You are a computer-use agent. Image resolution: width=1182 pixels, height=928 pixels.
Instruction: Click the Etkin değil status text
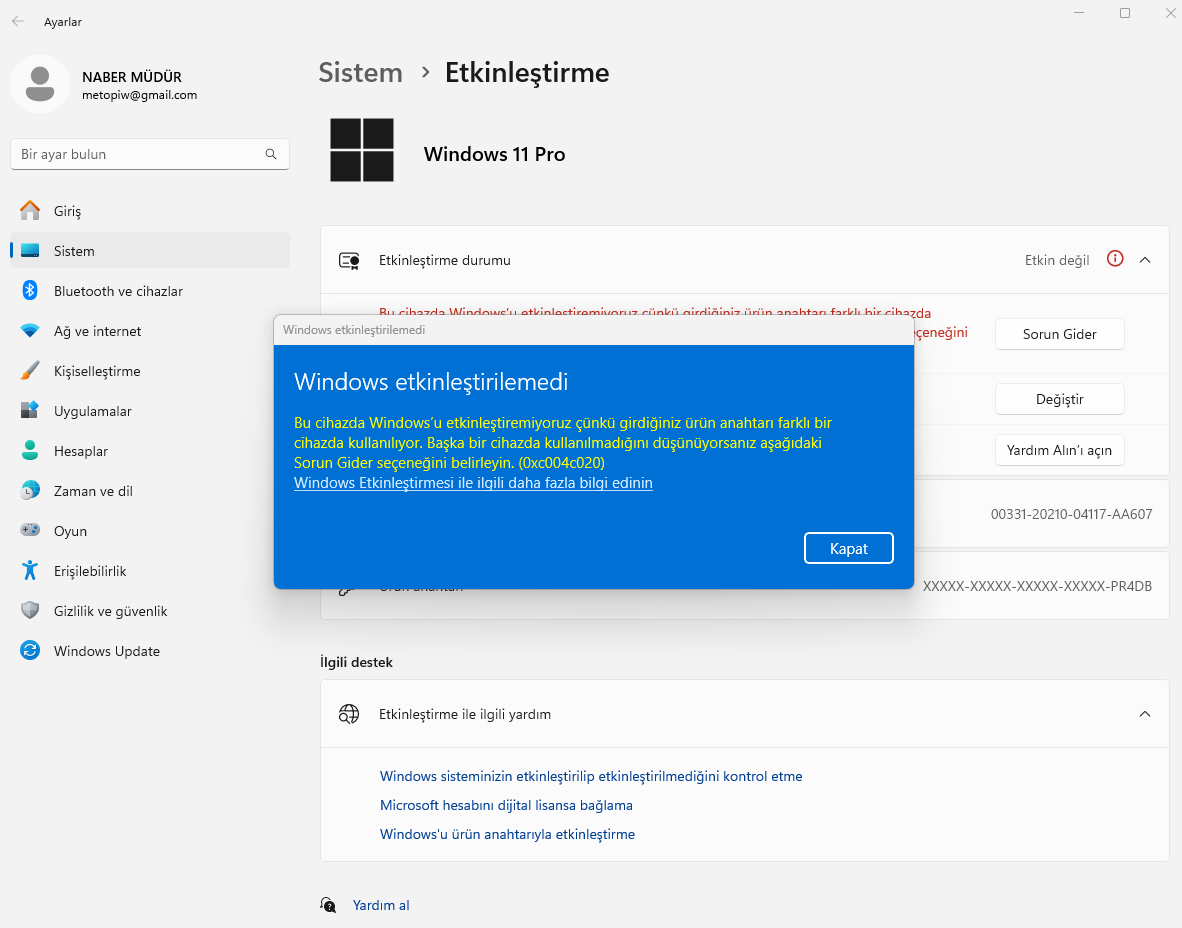1057,260
